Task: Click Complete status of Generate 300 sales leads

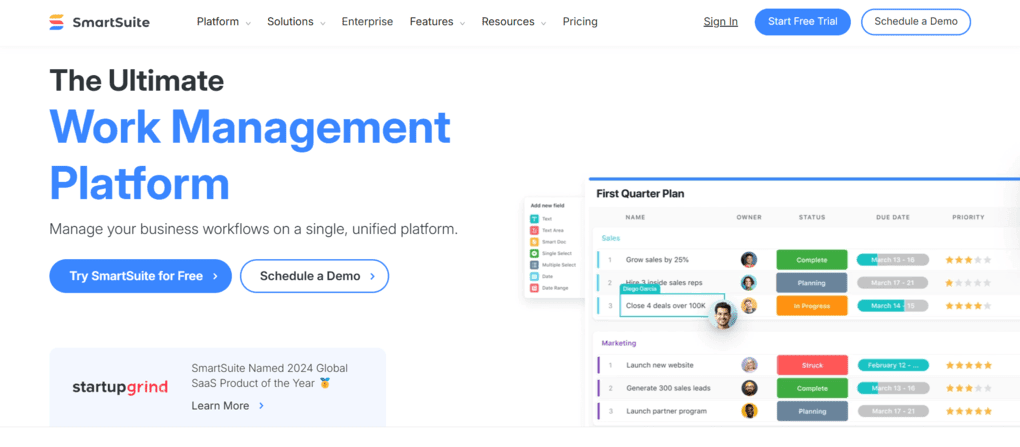Action: pyautogui.click(x=812, y=388)
